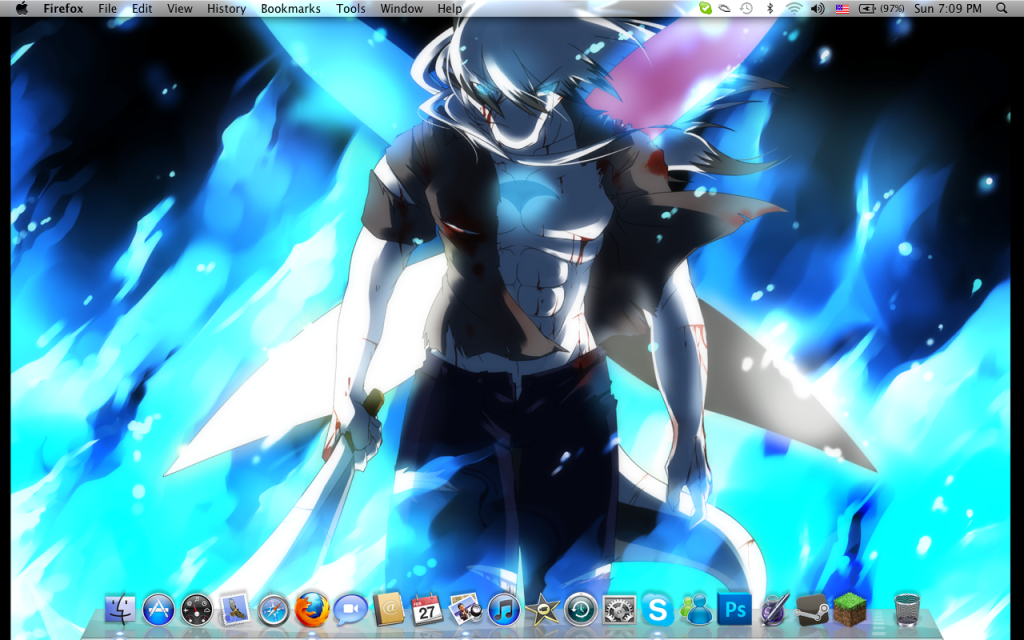
Task: Click the volume speaker icon
Action: 817,8
